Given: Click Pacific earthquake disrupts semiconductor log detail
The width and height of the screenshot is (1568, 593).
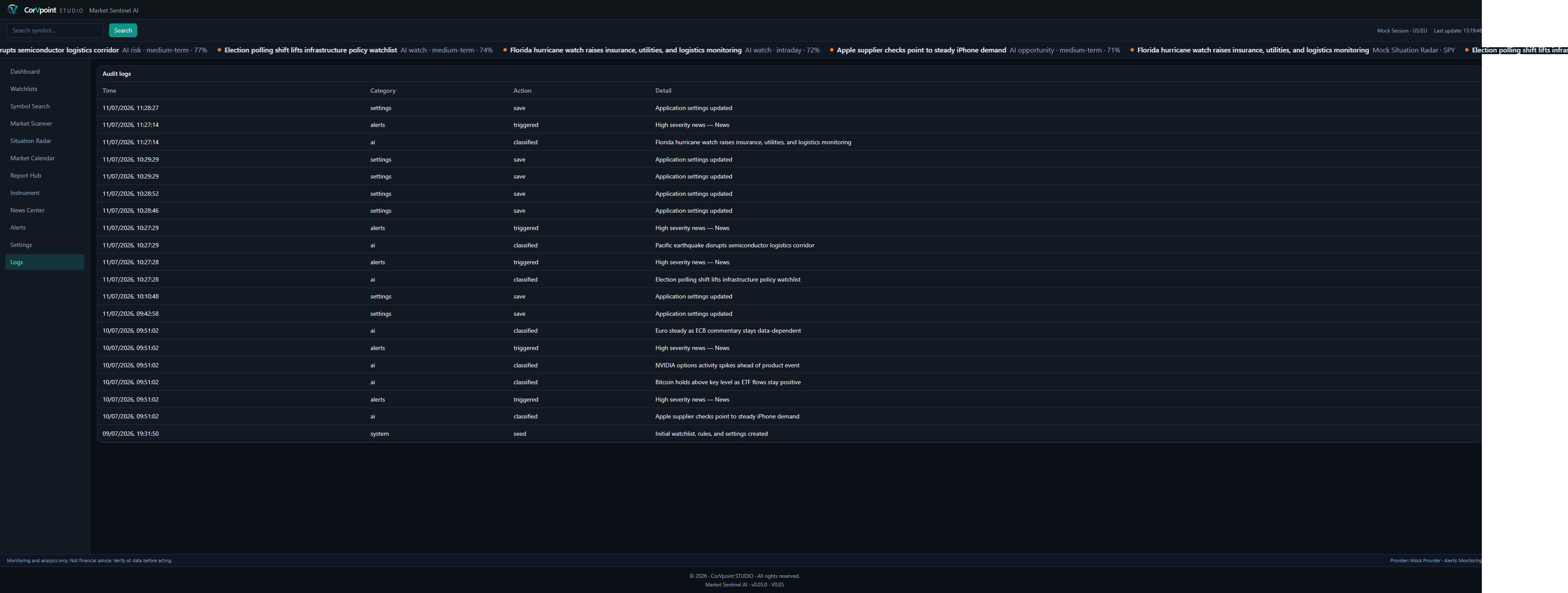Looking at the screenshot, I should pyautogui.click(x=734, y=245).
